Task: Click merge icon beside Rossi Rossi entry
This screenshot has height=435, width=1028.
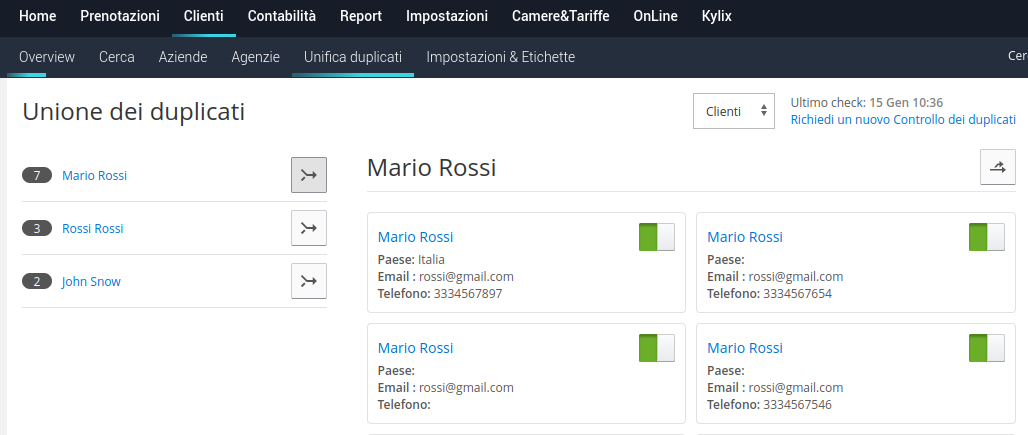Action: (x=309, y=228)
